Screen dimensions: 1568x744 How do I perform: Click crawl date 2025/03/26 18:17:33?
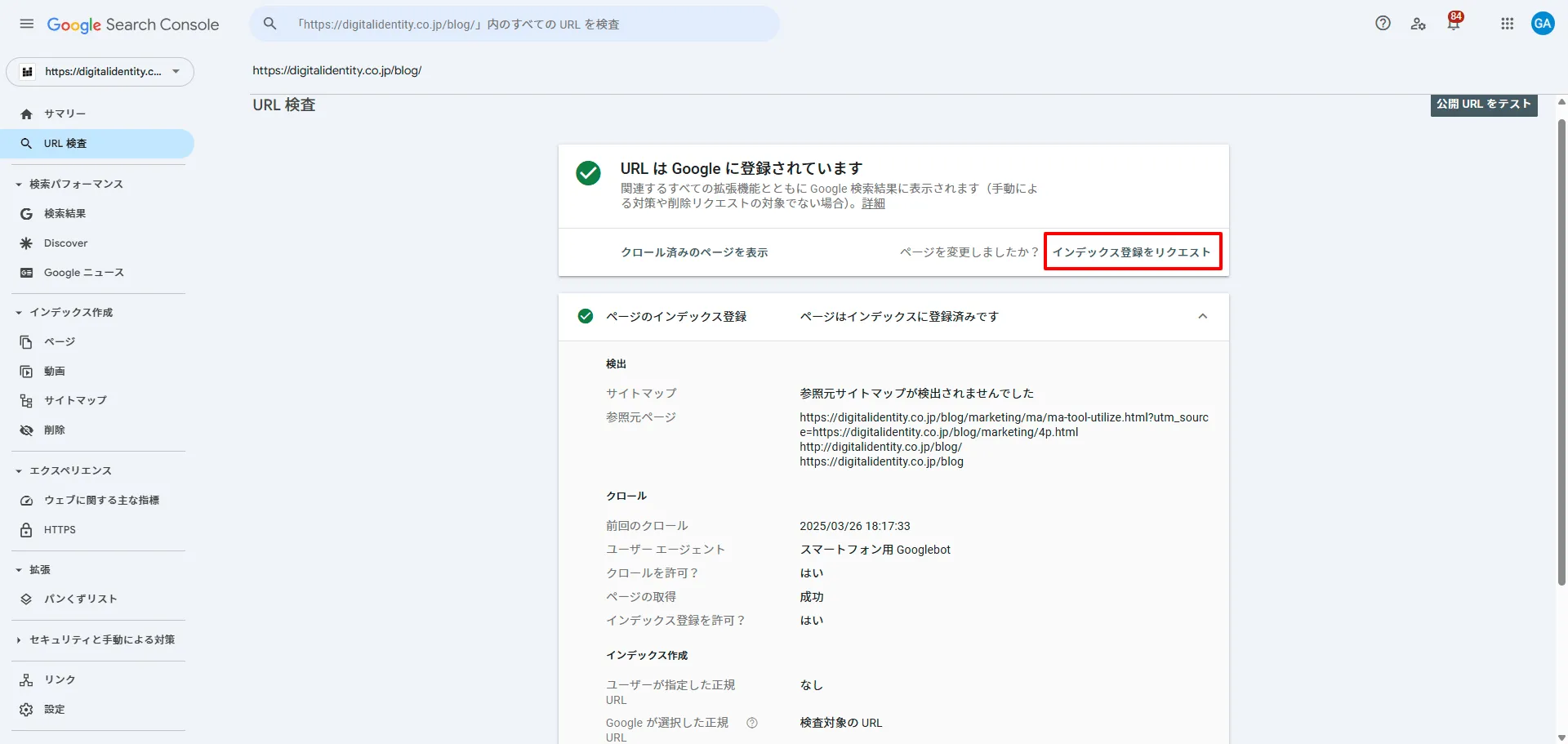click(x=855, y=527)
